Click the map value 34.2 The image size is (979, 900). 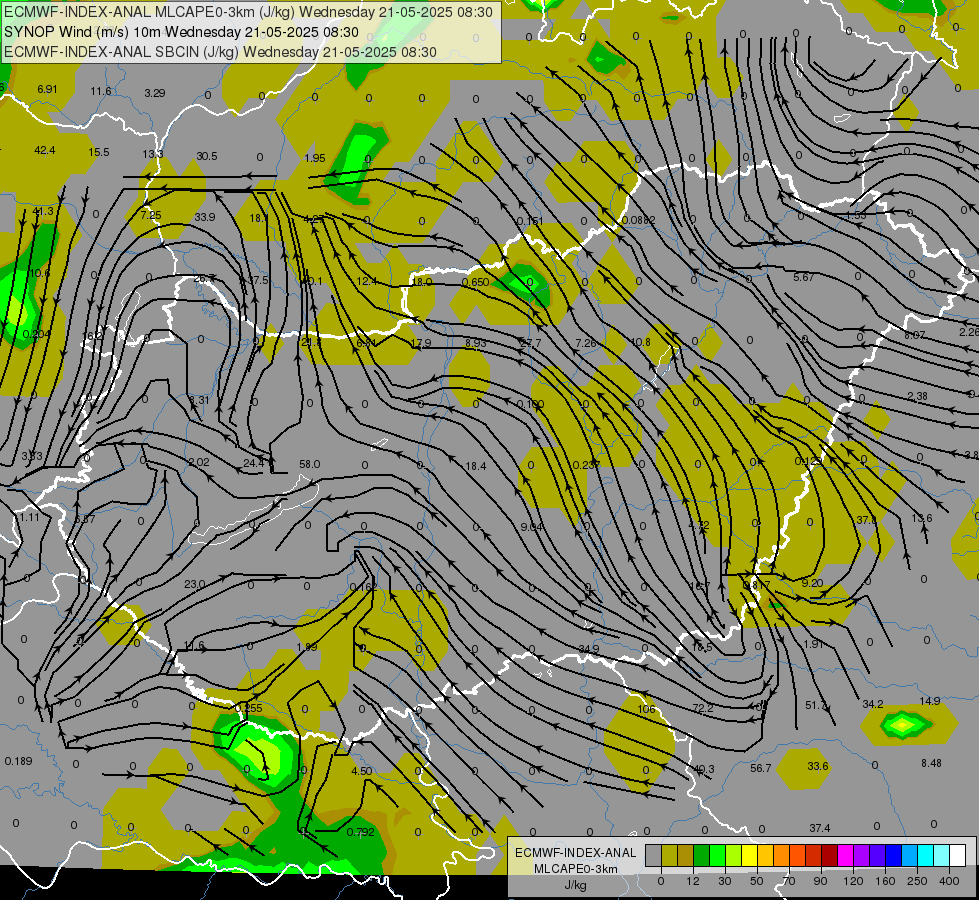tap(872, 705)
